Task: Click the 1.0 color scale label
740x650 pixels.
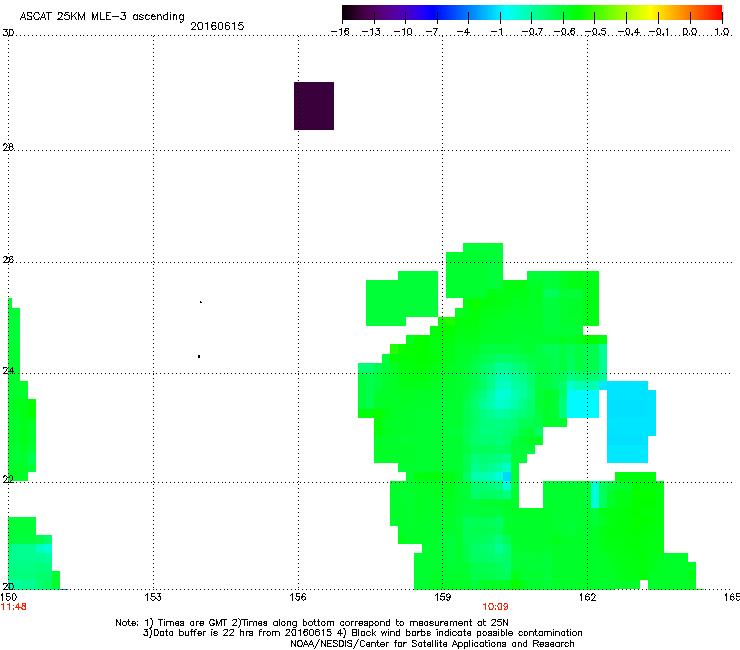Action: point(722,32)
